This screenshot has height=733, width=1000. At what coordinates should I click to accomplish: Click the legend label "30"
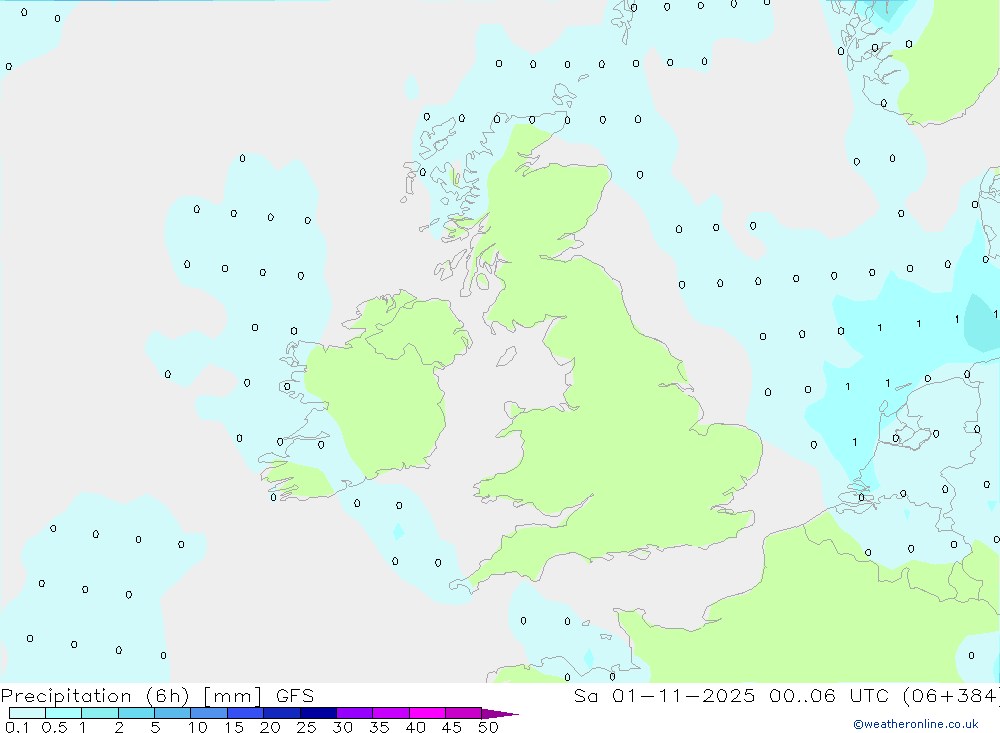(x=342, y=727)
